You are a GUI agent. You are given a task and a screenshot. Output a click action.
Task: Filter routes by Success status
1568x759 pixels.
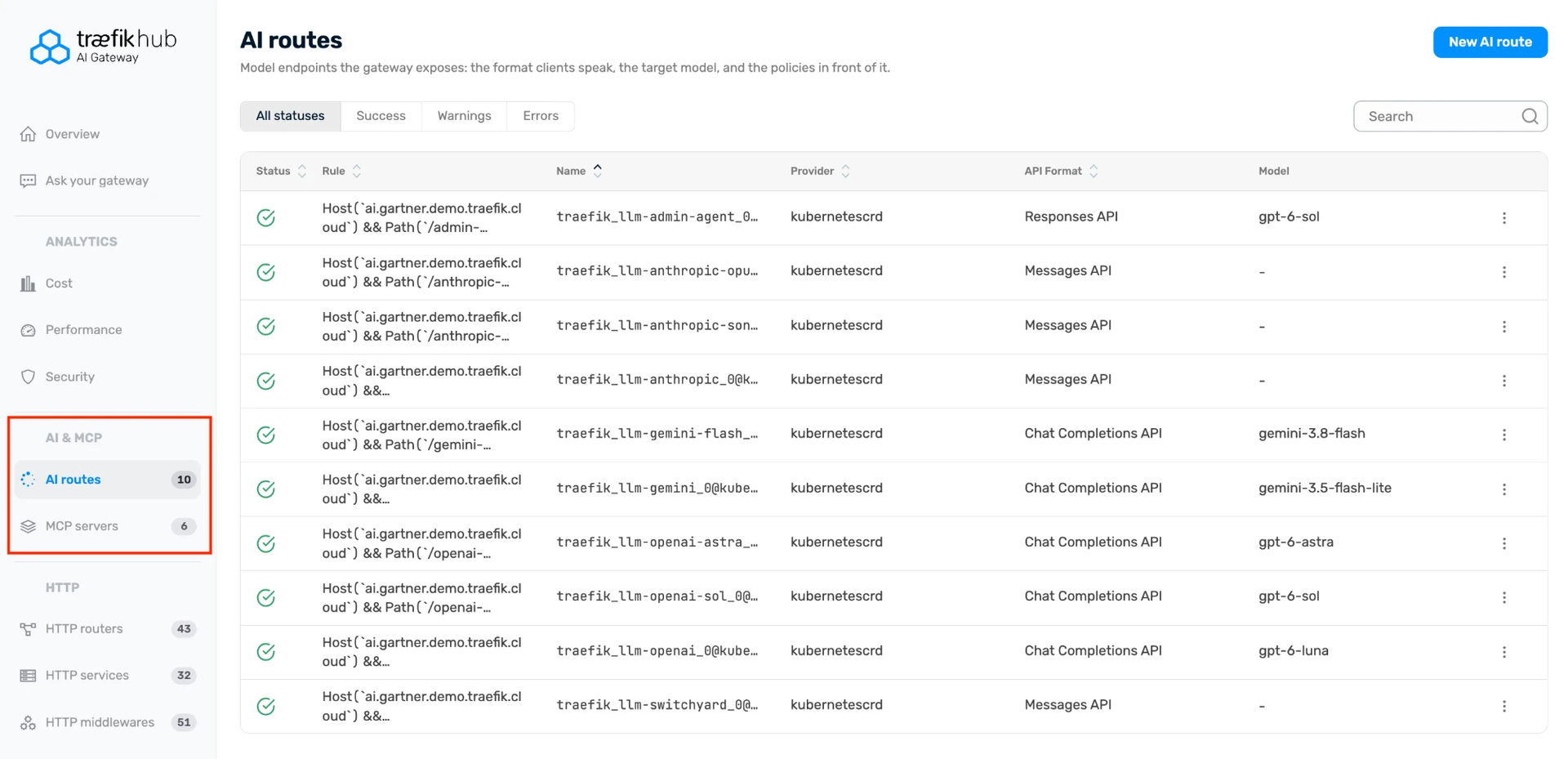[x=381, y=116]
